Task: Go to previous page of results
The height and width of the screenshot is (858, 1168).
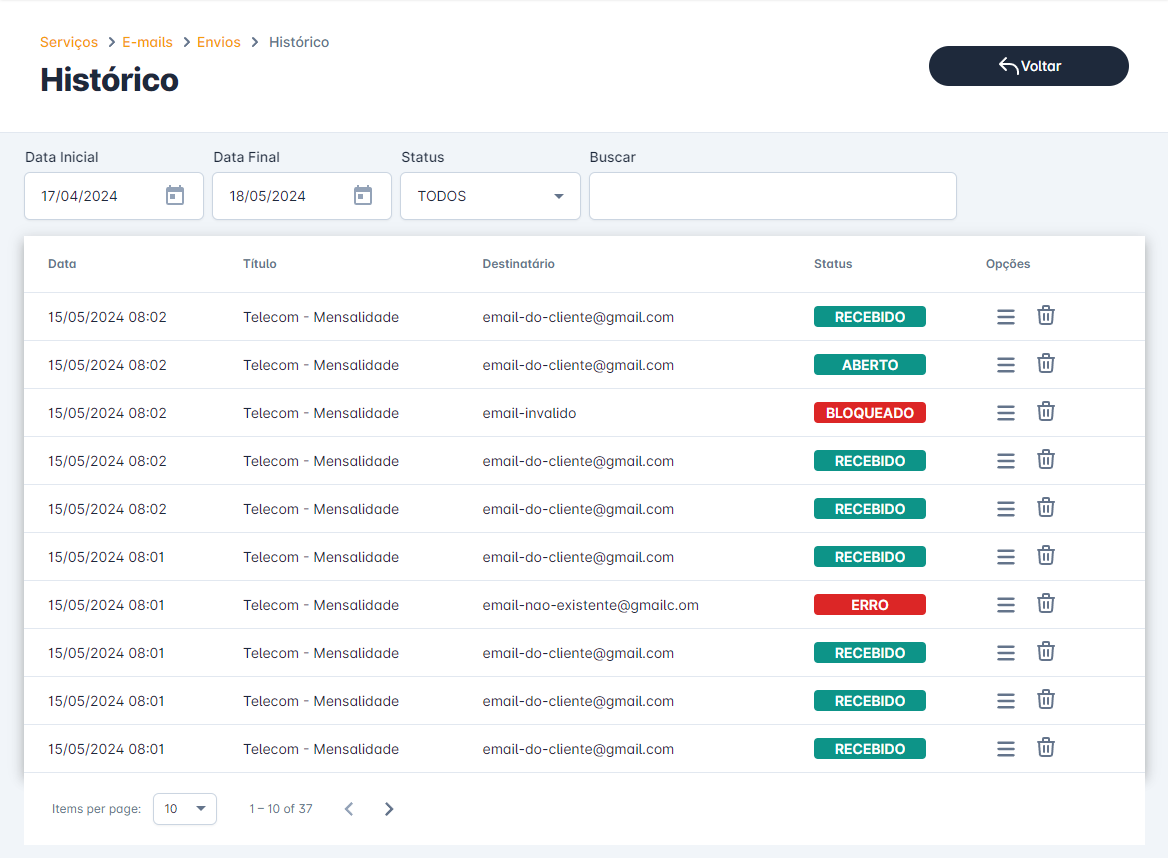Action: click(349, 809)
